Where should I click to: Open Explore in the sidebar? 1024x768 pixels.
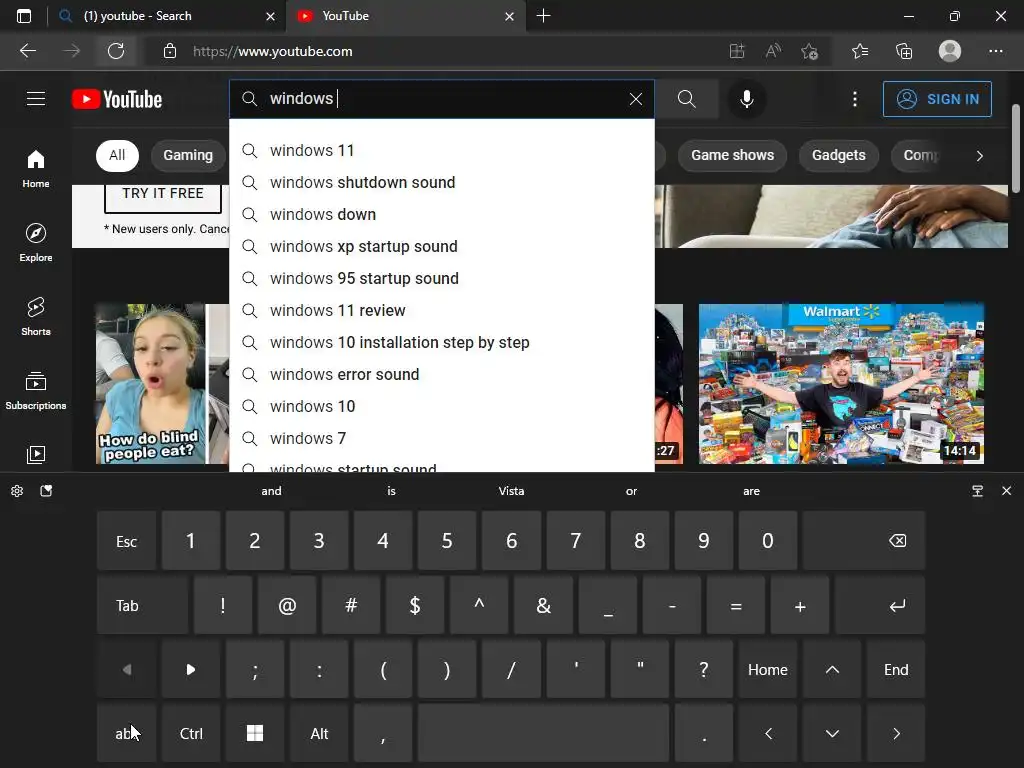click(36, 242)
